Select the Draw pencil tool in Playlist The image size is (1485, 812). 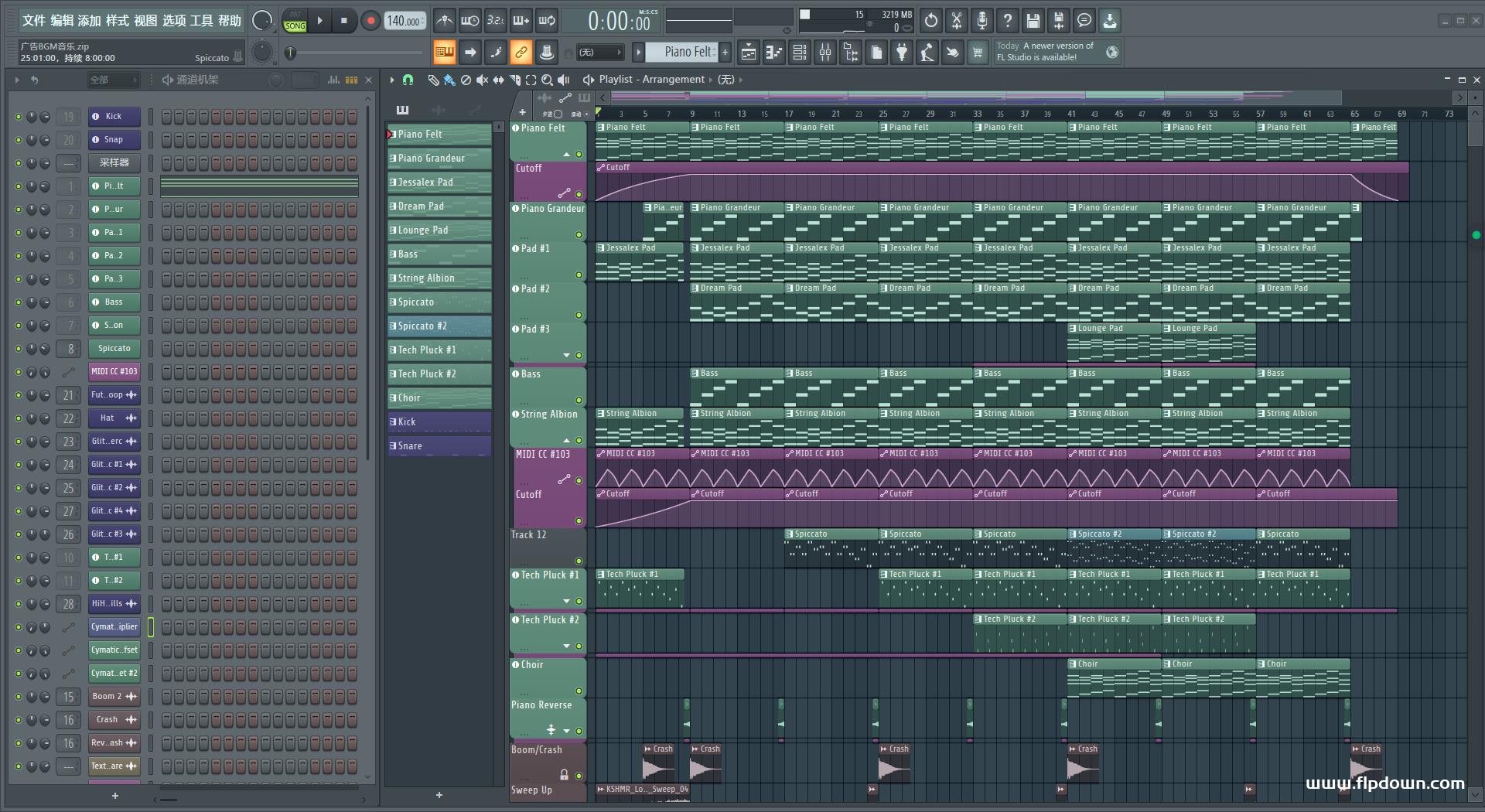pyautogui.click(x=433, y=80)
